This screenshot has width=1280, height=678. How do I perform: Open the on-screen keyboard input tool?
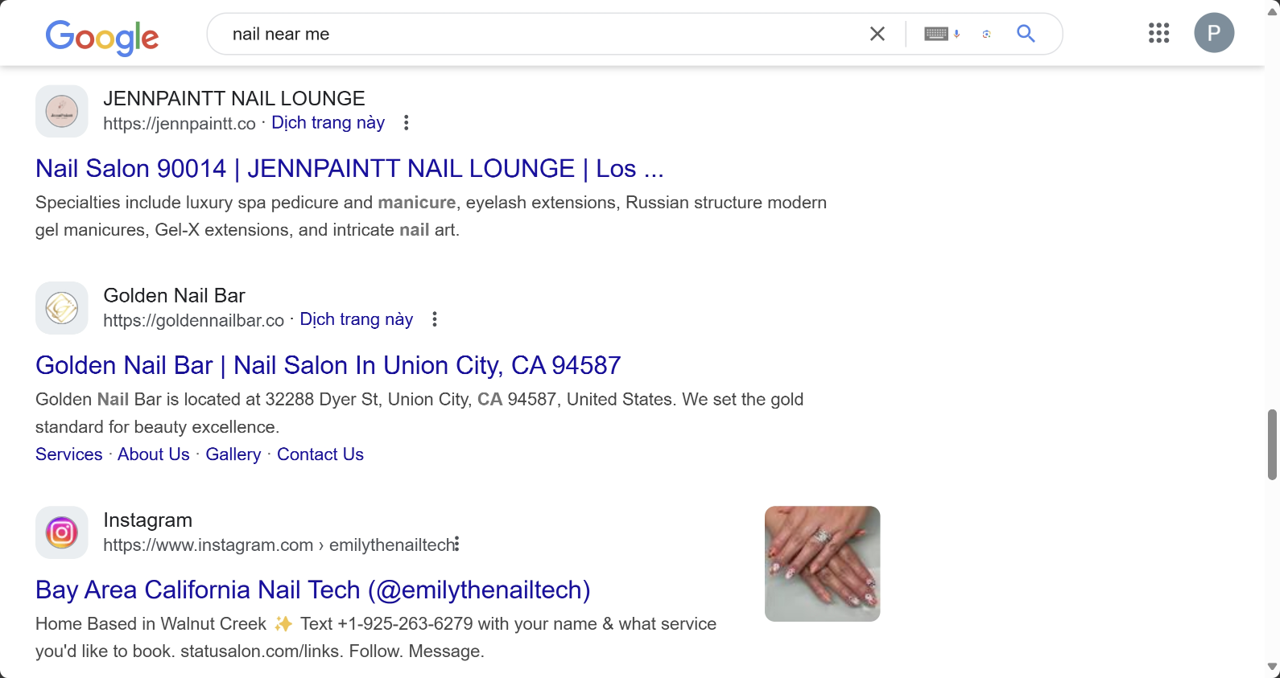(936, 34)
